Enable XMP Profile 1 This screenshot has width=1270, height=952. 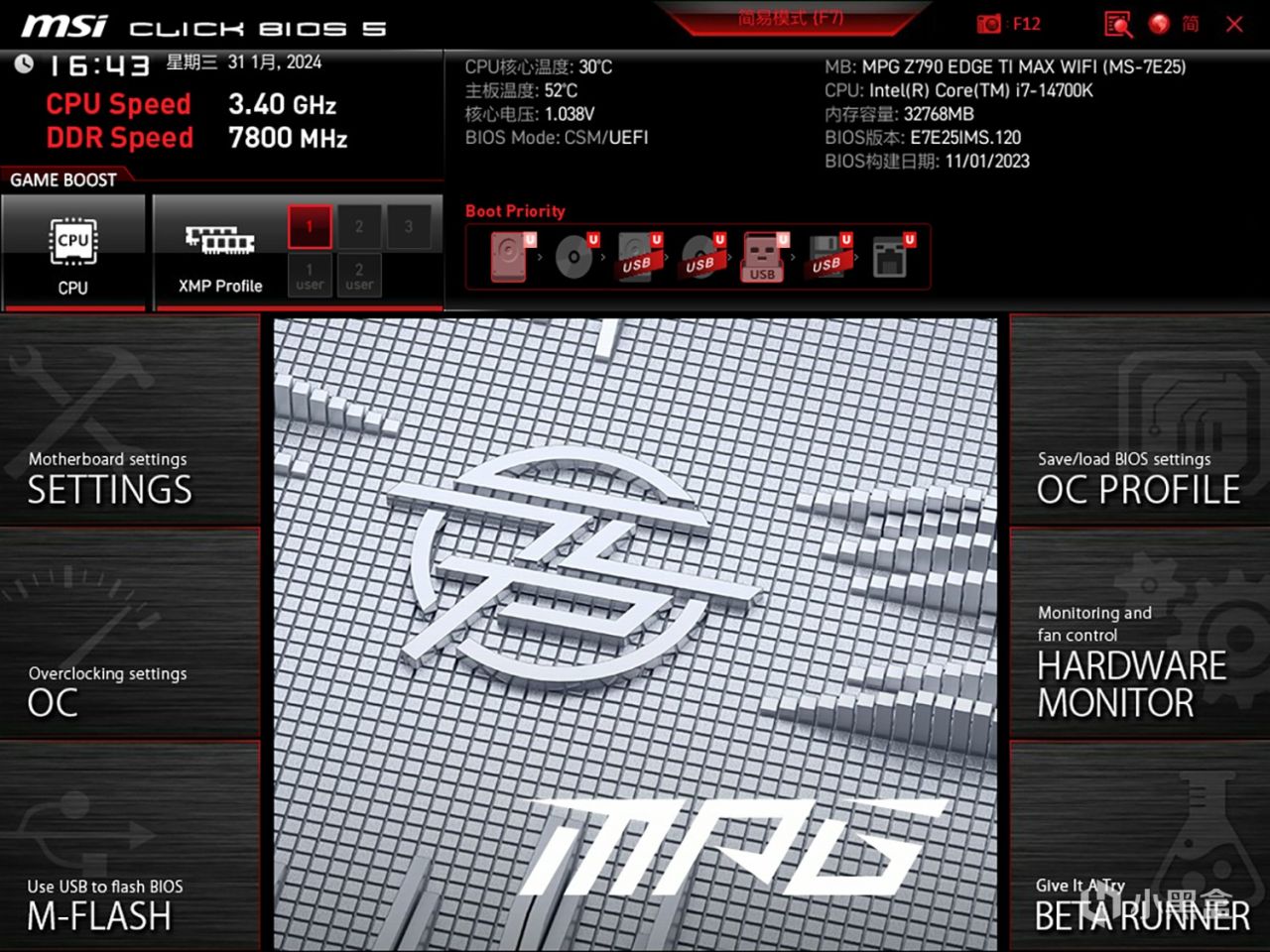coord(309,226)
